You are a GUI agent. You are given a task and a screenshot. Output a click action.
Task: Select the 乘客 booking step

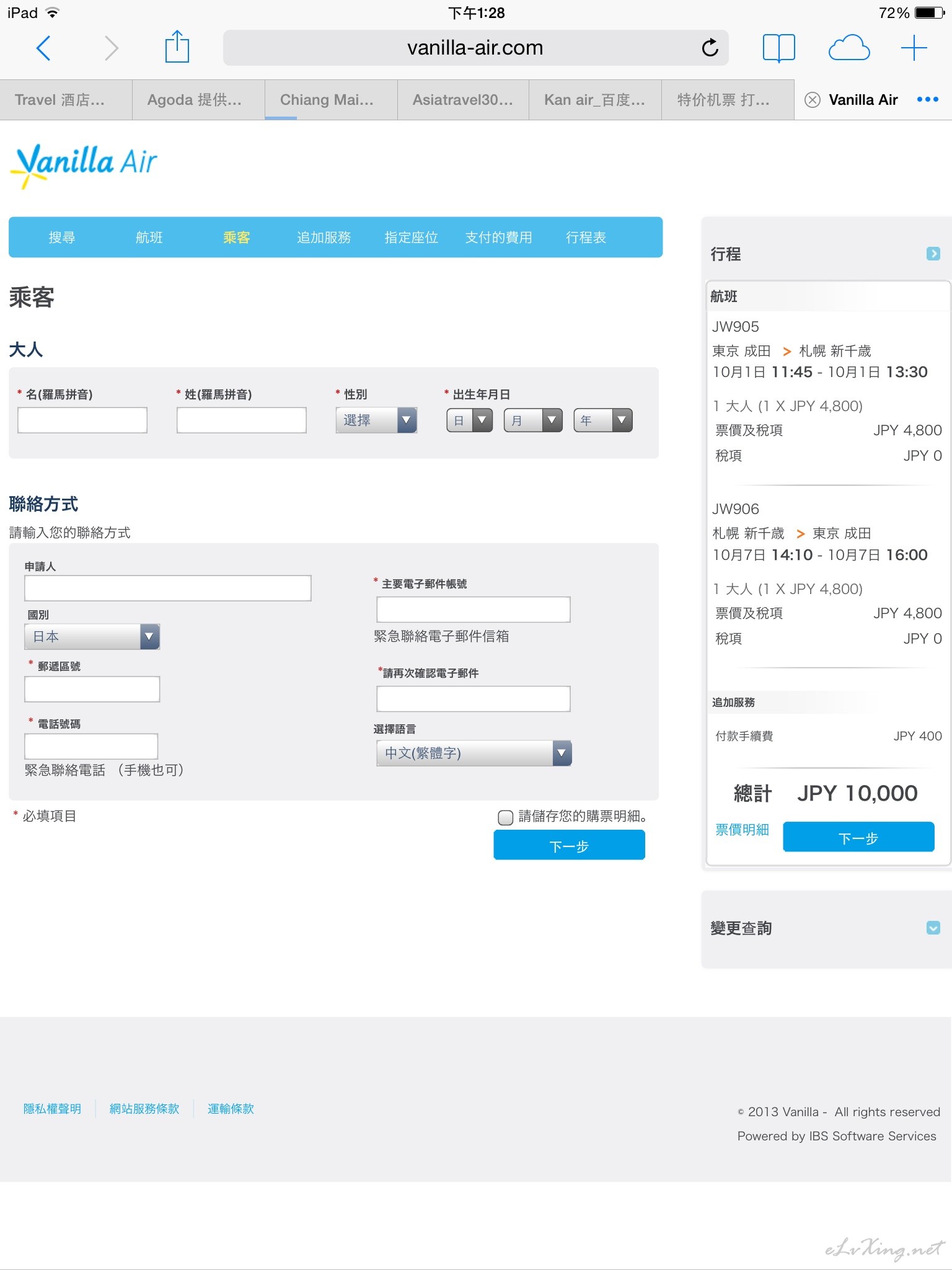237,238
